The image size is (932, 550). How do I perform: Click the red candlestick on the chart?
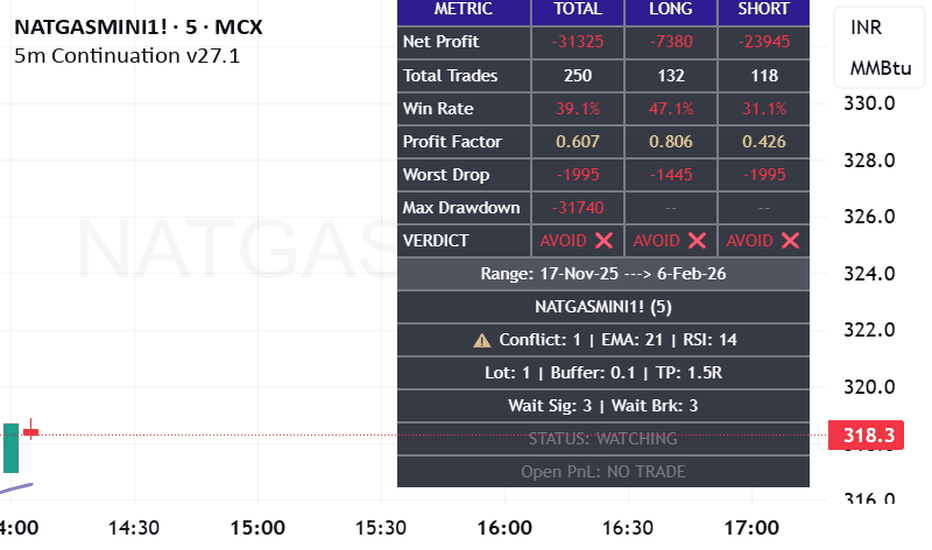click(x=32, y=432)
